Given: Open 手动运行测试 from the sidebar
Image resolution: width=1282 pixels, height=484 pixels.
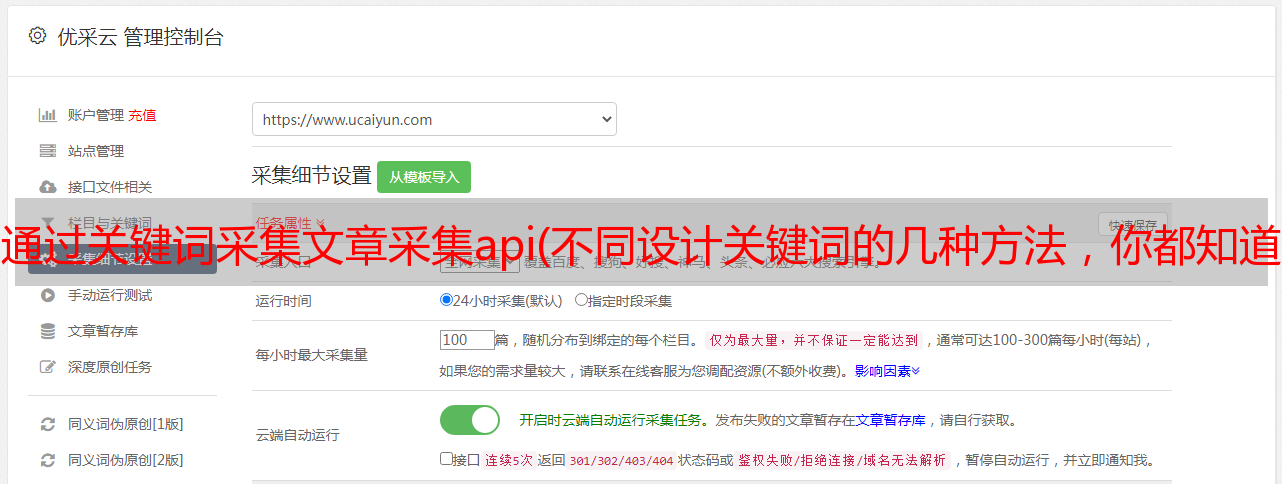Looking at the screenshot, I should click(x=110, y=295).
